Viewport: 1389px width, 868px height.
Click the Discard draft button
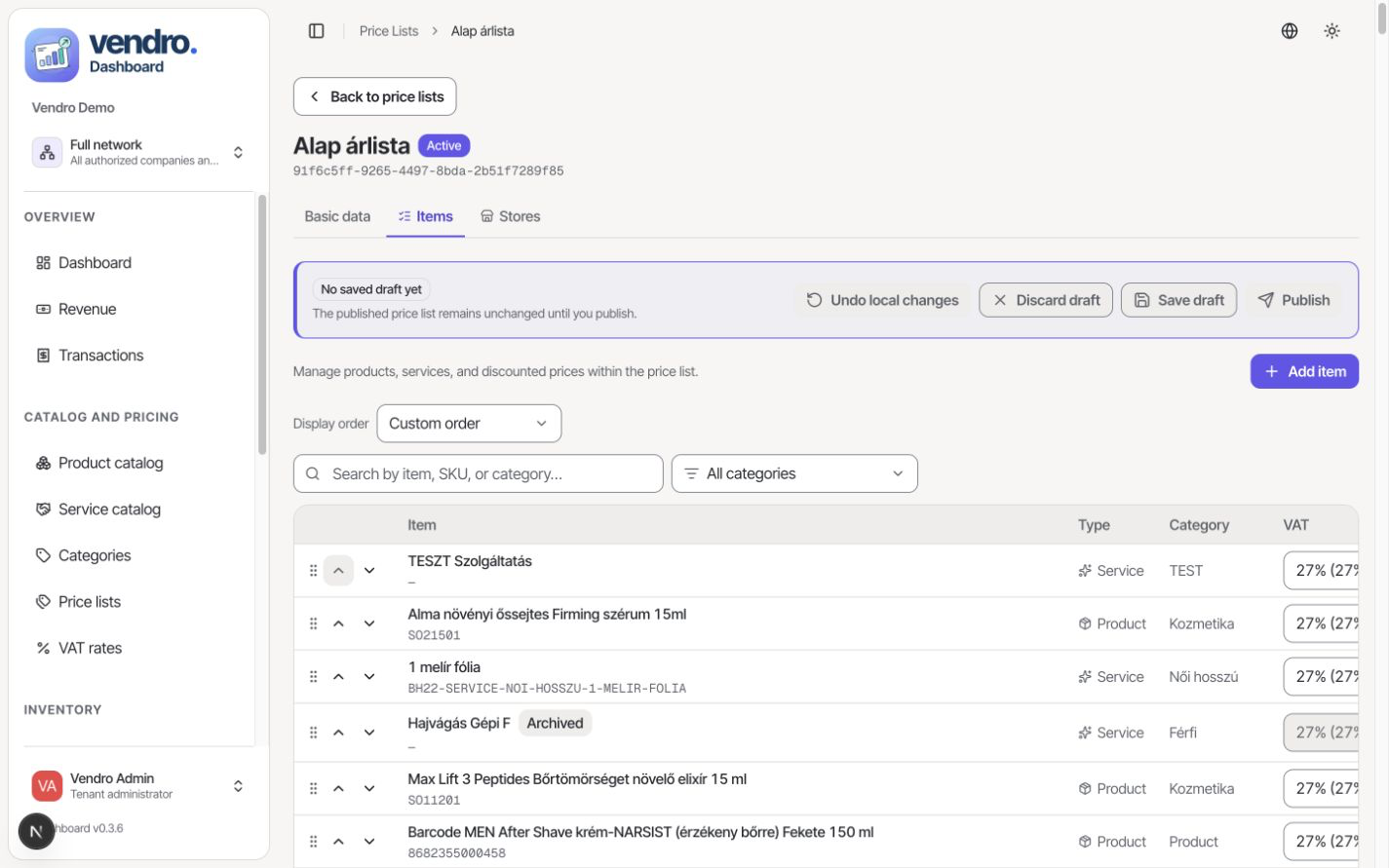coord(1046,300)
